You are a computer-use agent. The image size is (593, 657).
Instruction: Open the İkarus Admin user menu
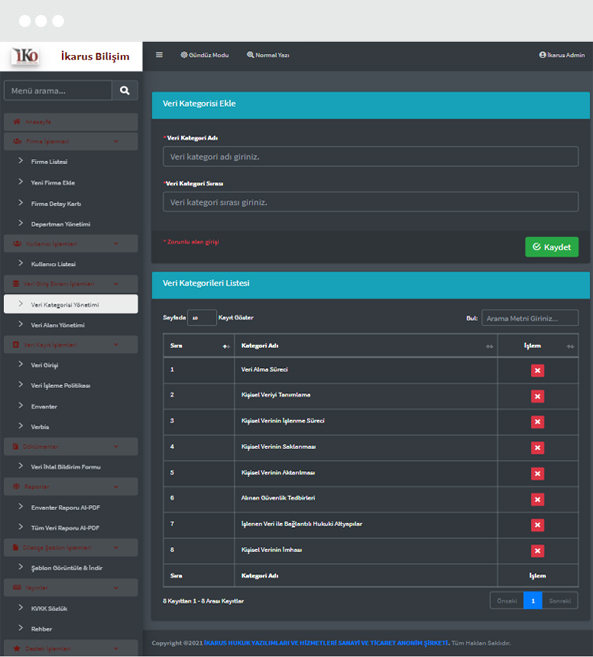click(562, 55)
